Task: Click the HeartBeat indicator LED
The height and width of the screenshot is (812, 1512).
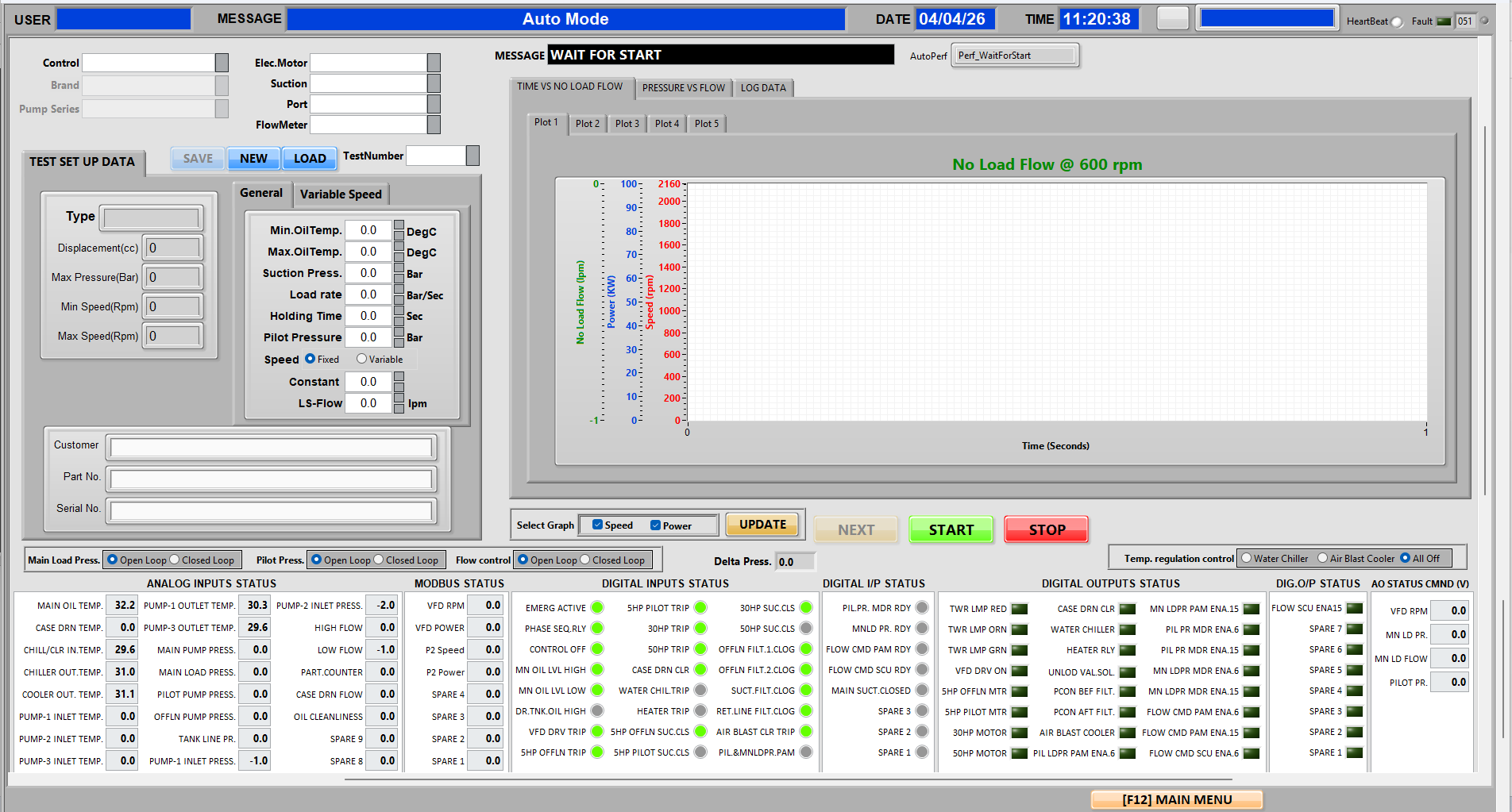Action: click(x=1397, y=22)
